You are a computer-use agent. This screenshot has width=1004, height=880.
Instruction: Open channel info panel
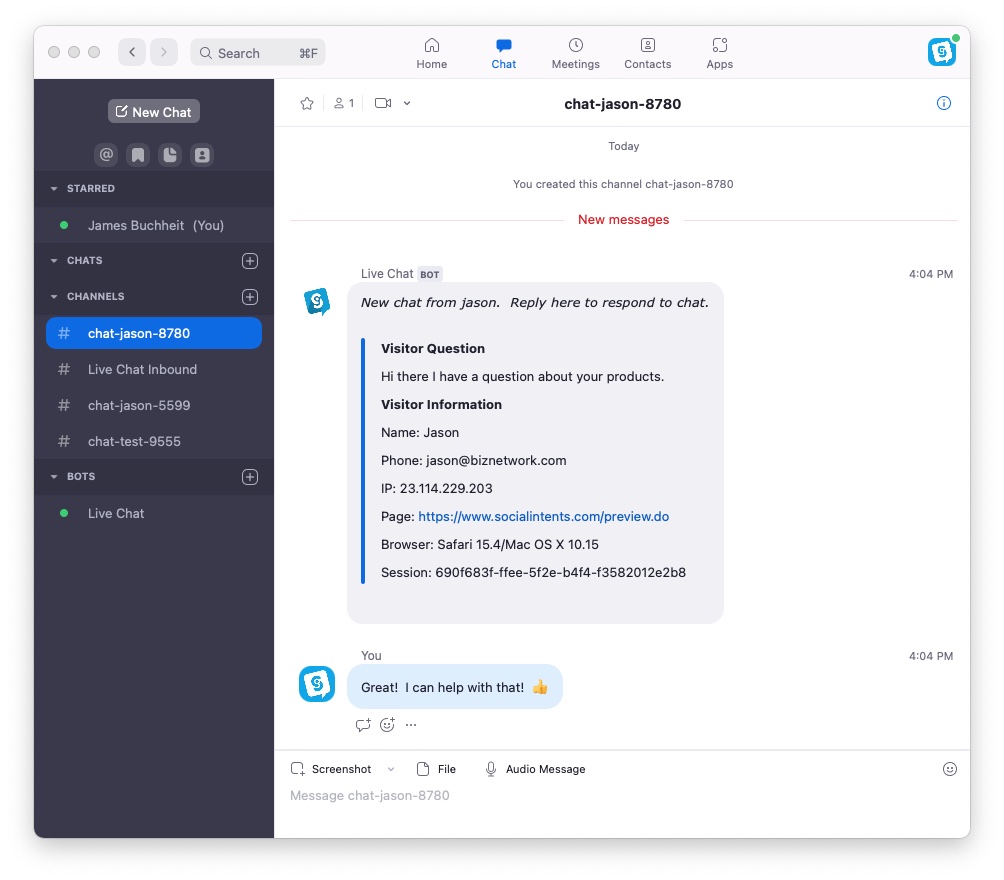943,102
